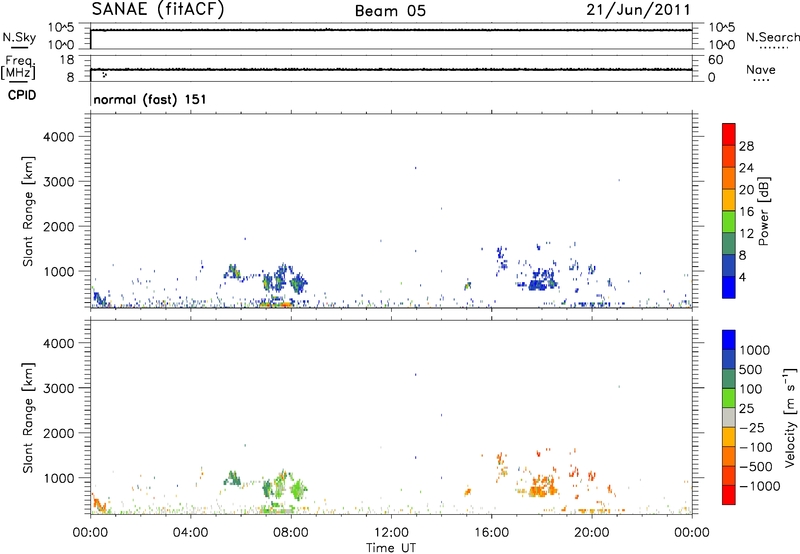Click Power [dB] colorbar title
Screen dimensions: 800x554
click(x=764, y=211)
